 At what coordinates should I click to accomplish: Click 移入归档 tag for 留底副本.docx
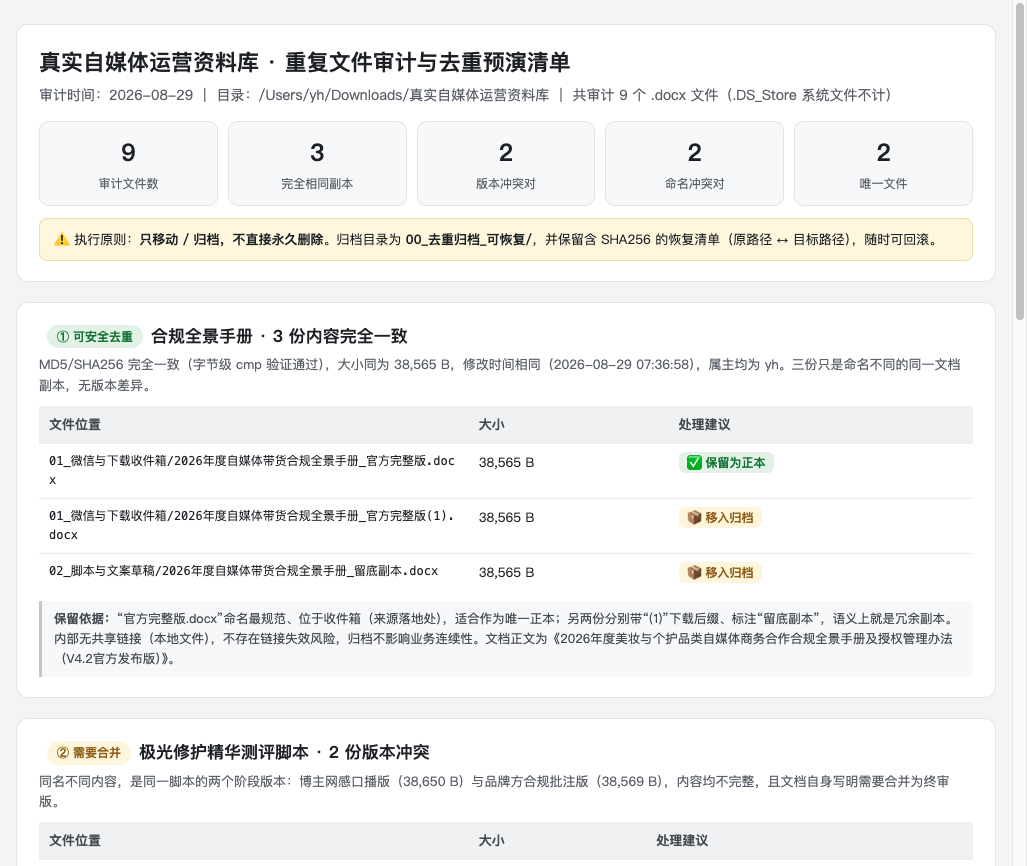(x=720, y=573)
